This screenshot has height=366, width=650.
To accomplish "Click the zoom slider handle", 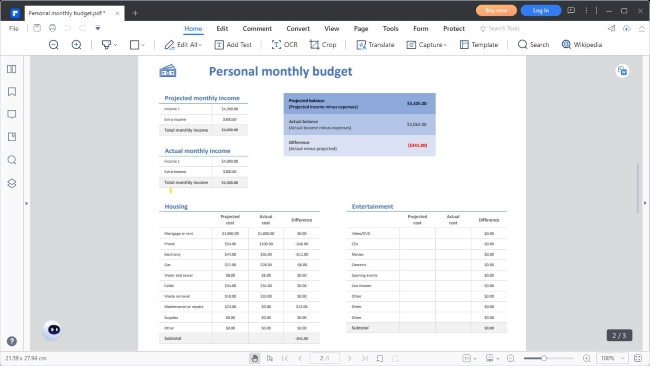I will click(544, 358).
